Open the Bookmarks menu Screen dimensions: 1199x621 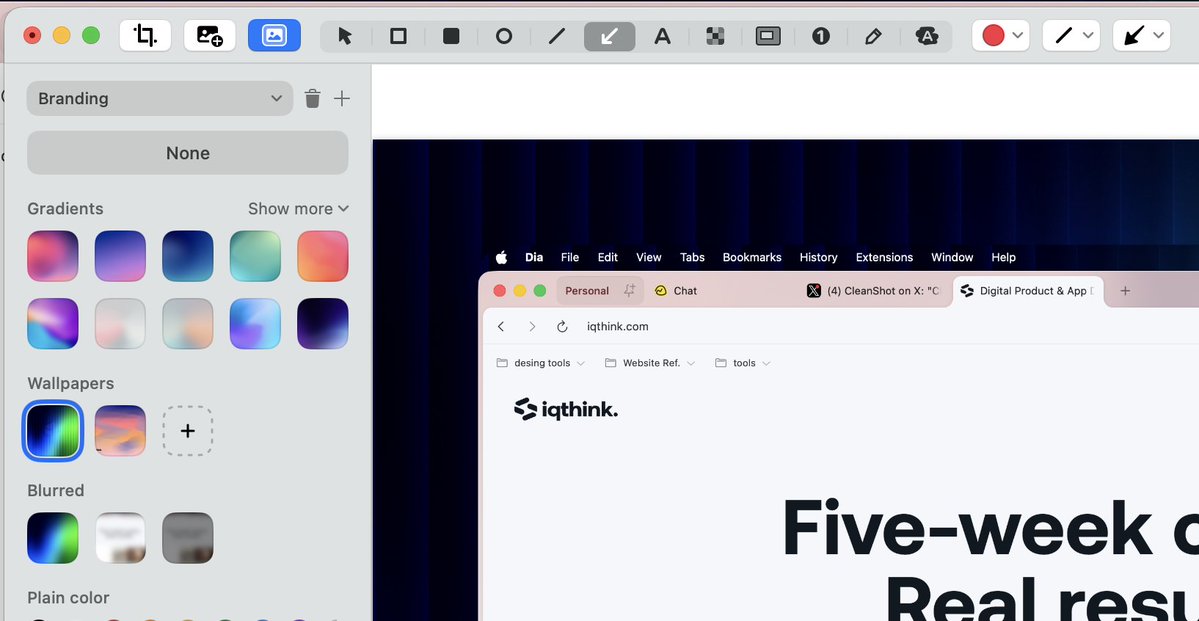click(x=752, y=258)
